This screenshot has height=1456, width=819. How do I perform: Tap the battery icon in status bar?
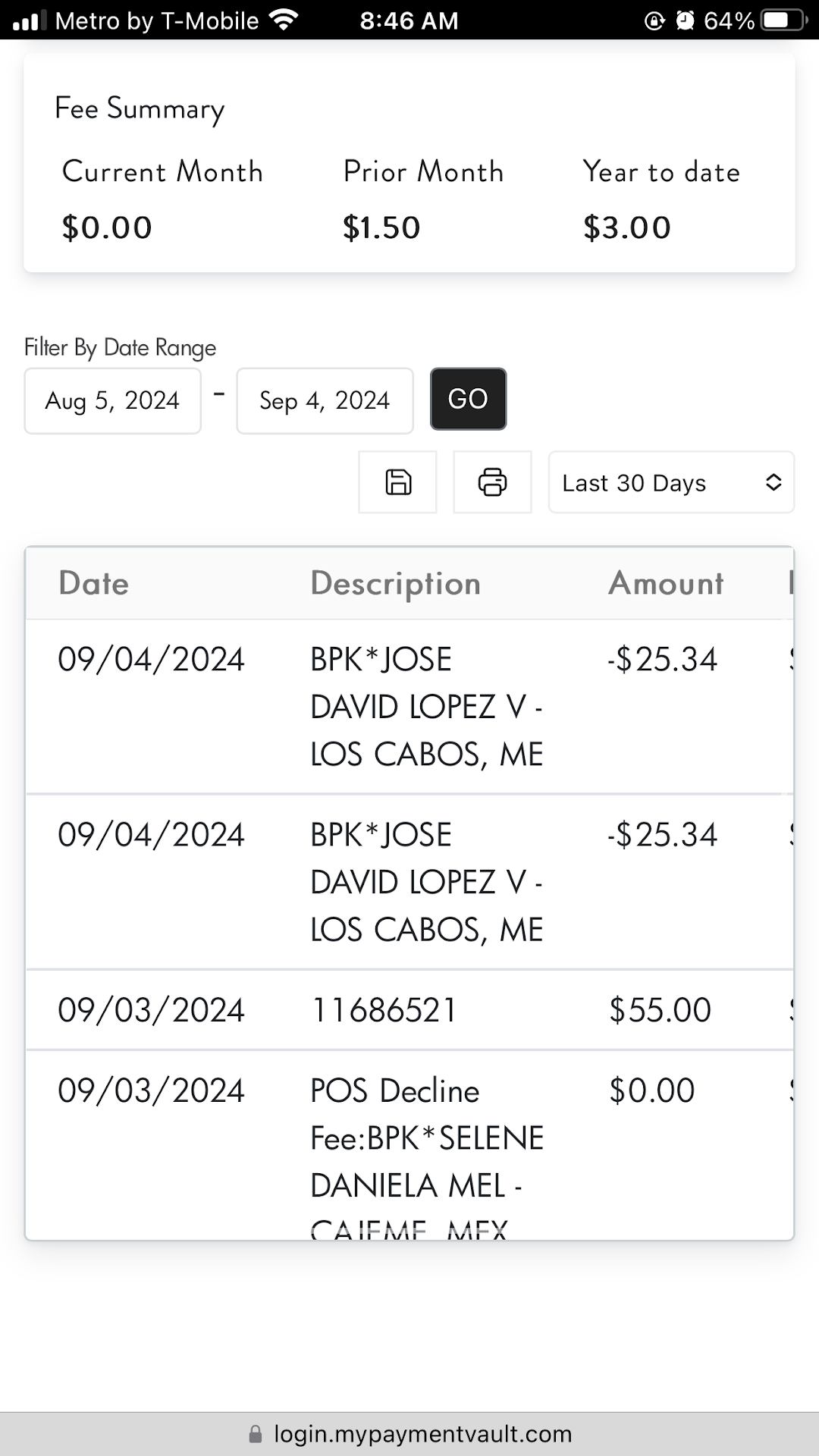click(784, 20)
